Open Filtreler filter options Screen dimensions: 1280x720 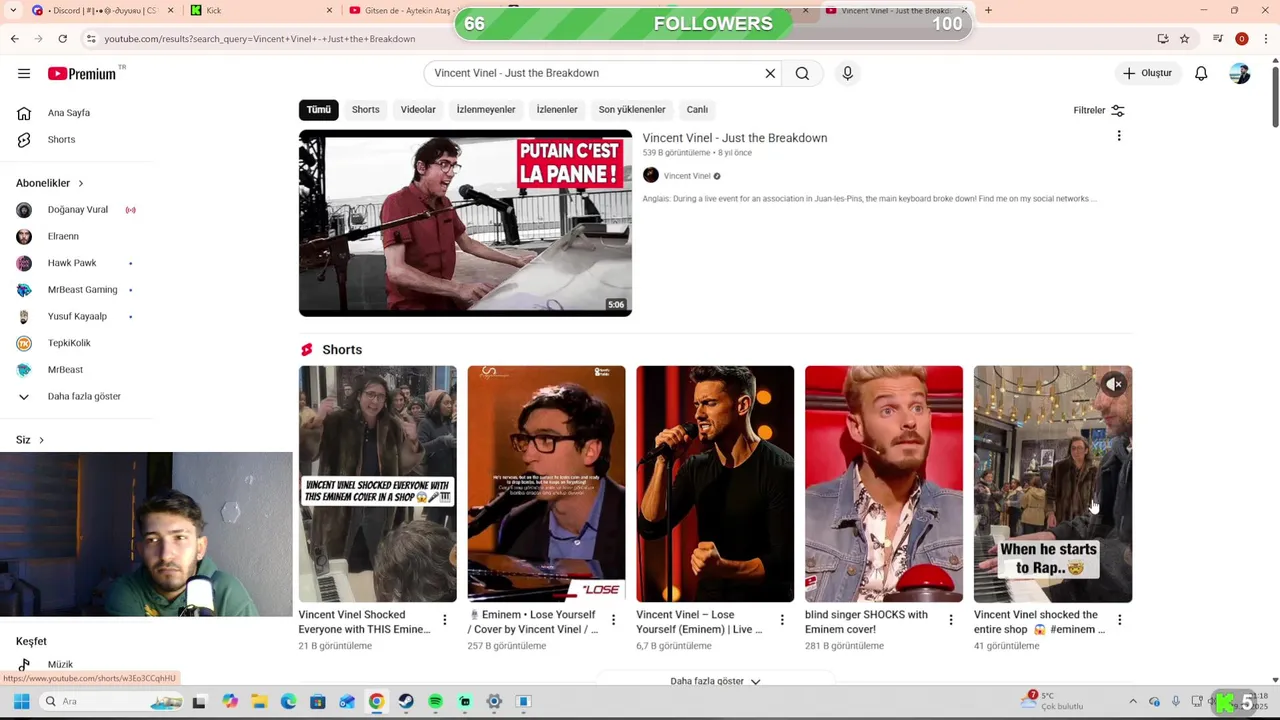coord(1099,110)
